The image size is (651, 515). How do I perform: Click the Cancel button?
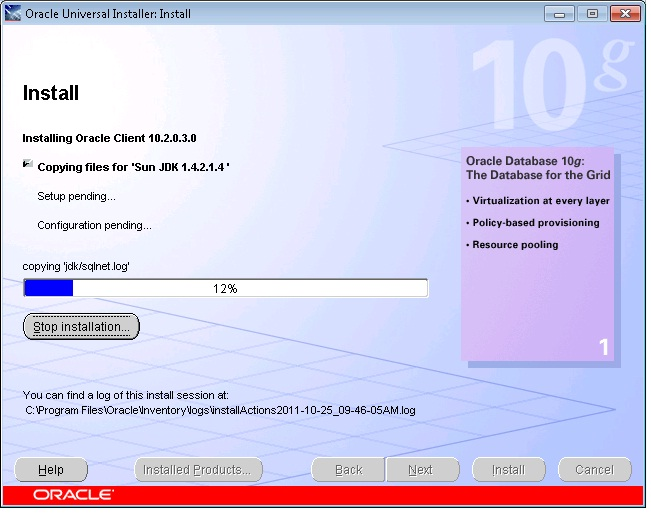point(595,470)
